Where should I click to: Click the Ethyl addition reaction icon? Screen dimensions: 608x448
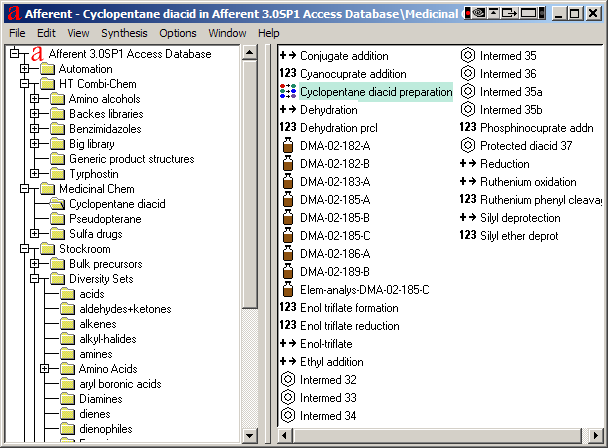click(288, 362)
